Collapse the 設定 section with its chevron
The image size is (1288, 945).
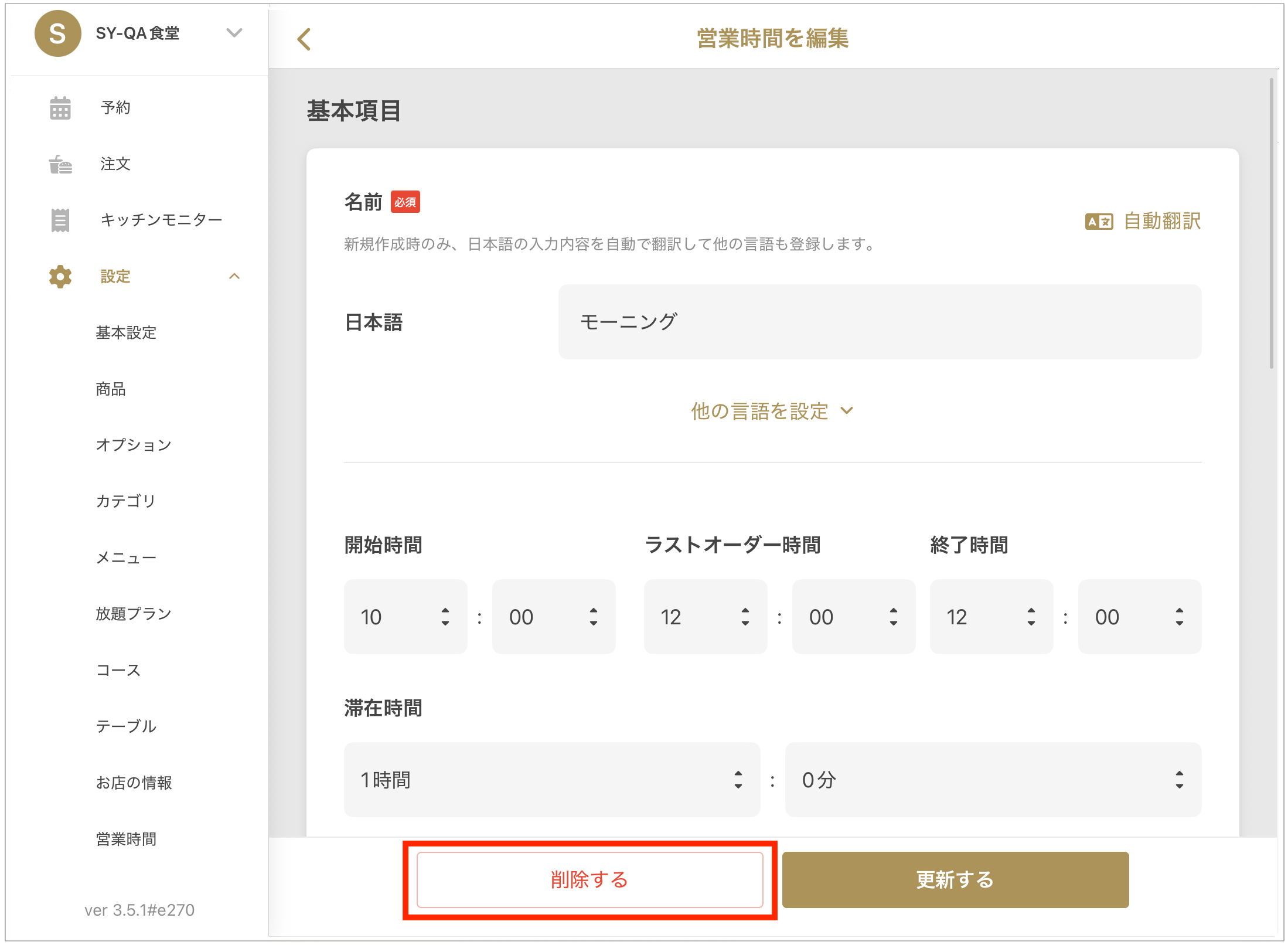234,277
